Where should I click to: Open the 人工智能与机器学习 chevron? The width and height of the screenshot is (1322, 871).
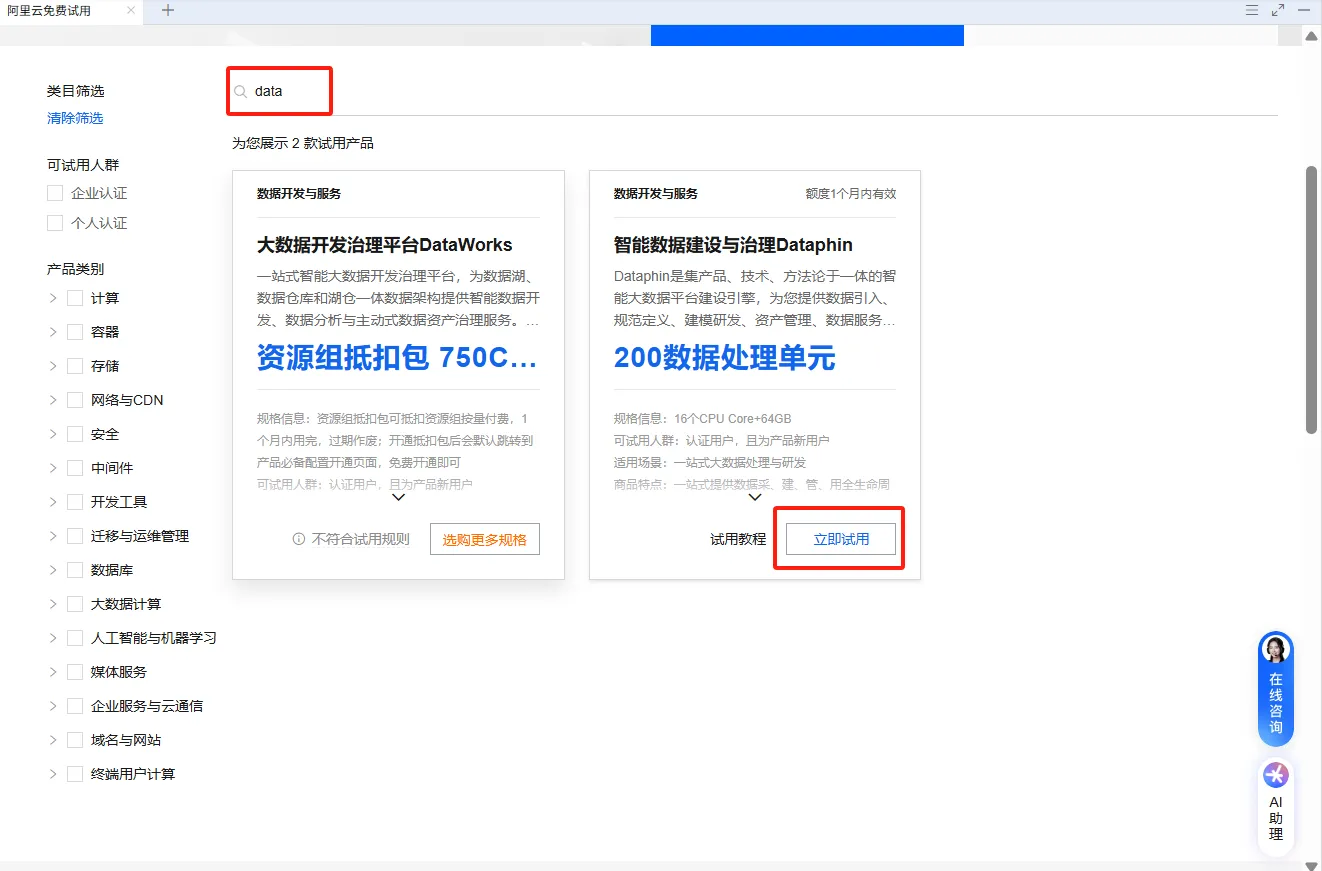53,638
